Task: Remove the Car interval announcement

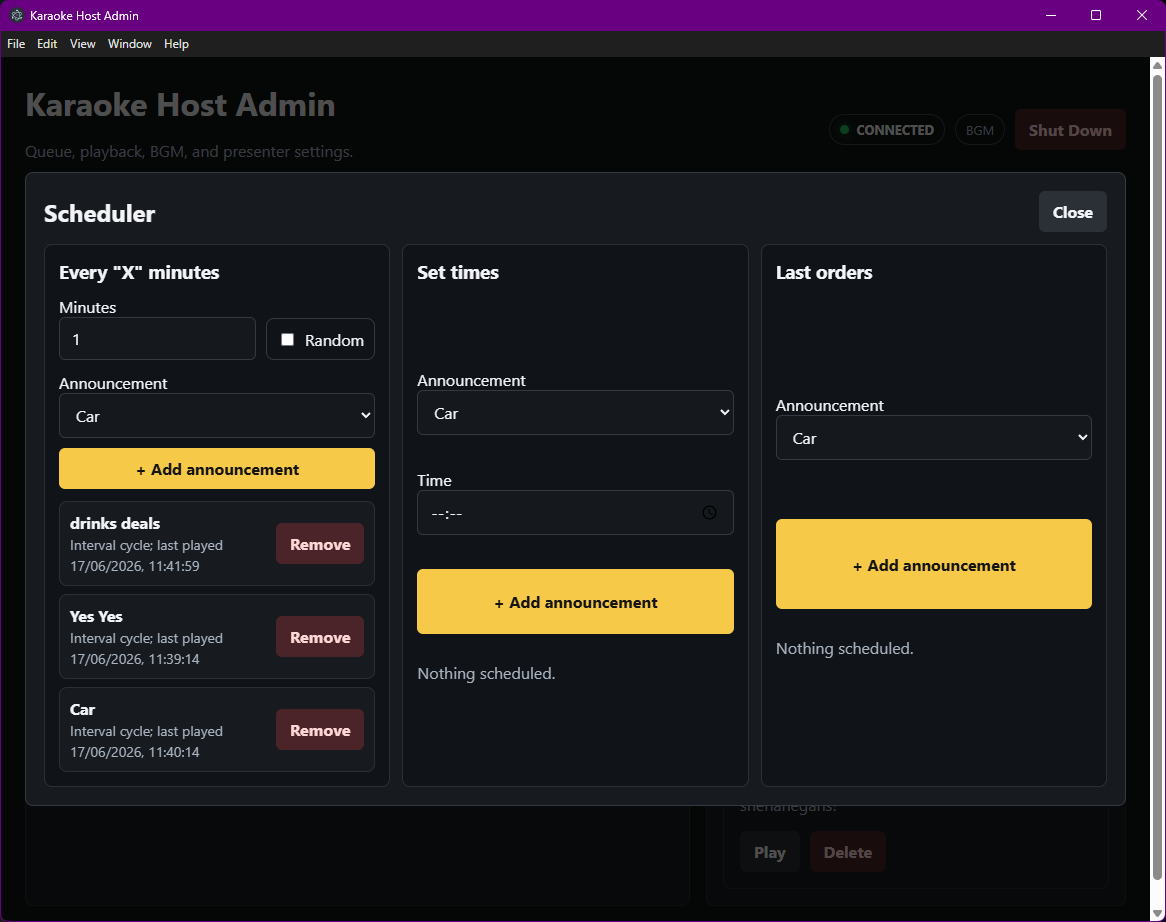Action: click(x=320, y=729)
